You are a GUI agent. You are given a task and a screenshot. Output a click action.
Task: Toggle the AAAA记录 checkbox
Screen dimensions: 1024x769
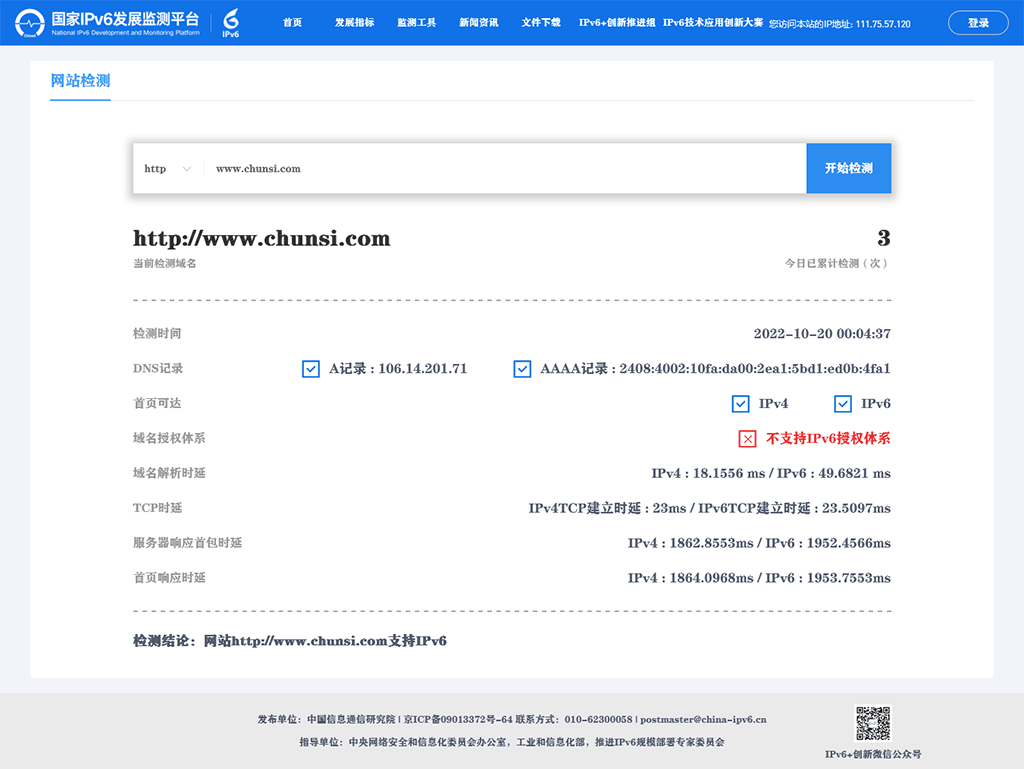click(522, 369)
